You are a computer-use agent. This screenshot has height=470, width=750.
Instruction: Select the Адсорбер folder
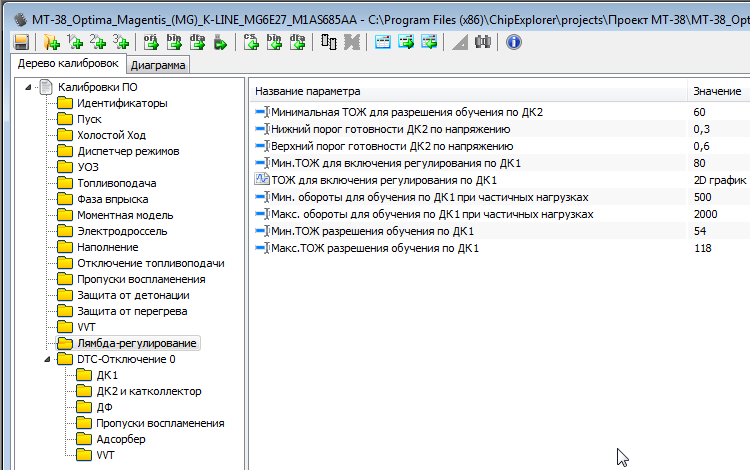coord(120,439)
